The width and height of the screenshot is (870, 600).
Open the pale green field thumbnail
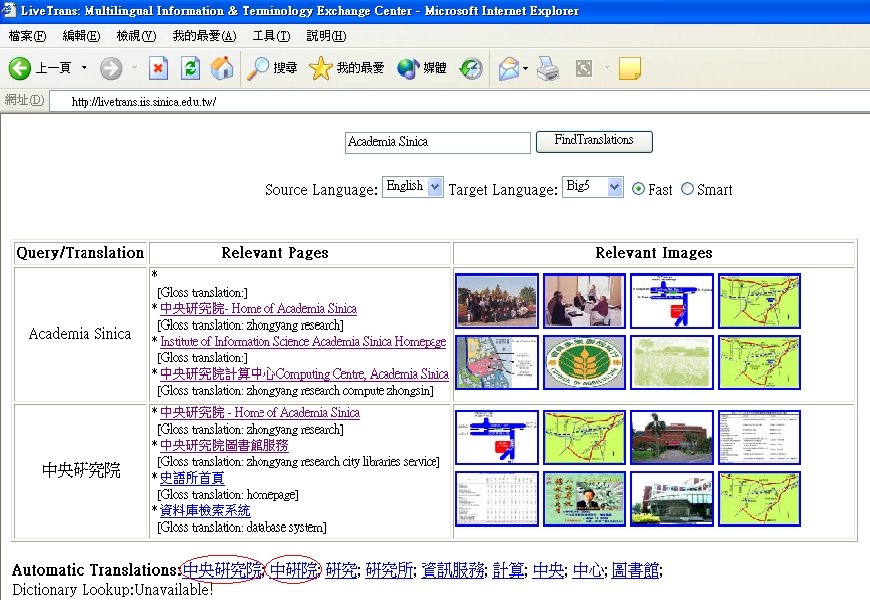tap(672, 362)
